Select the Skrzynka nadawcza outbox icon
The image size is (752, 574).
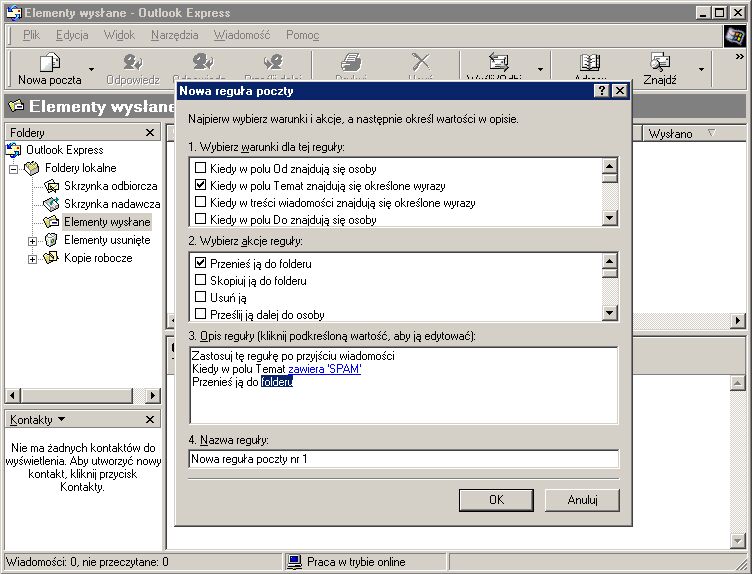51,204
